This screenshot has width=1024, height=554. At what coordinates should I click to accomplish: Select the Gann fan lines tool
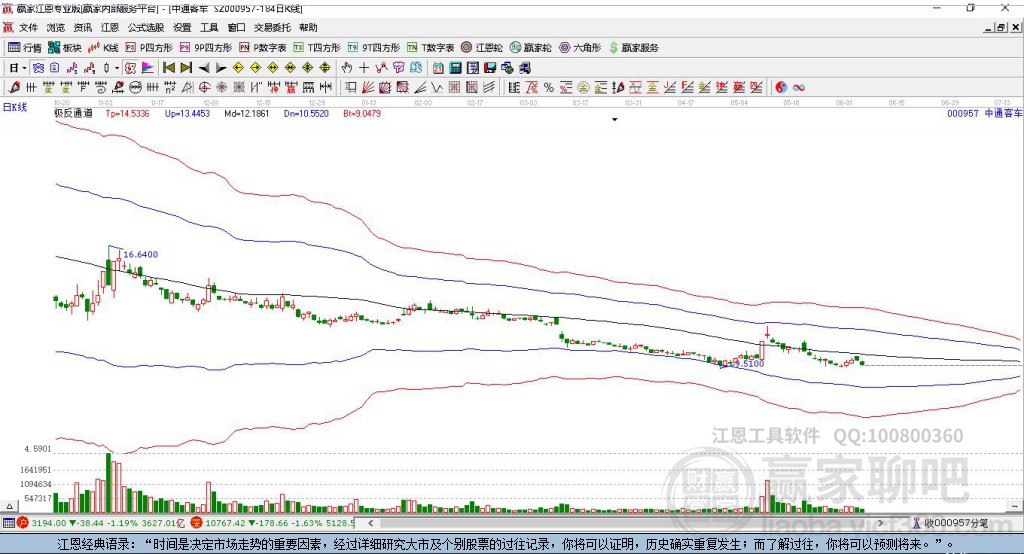point(368,88)
